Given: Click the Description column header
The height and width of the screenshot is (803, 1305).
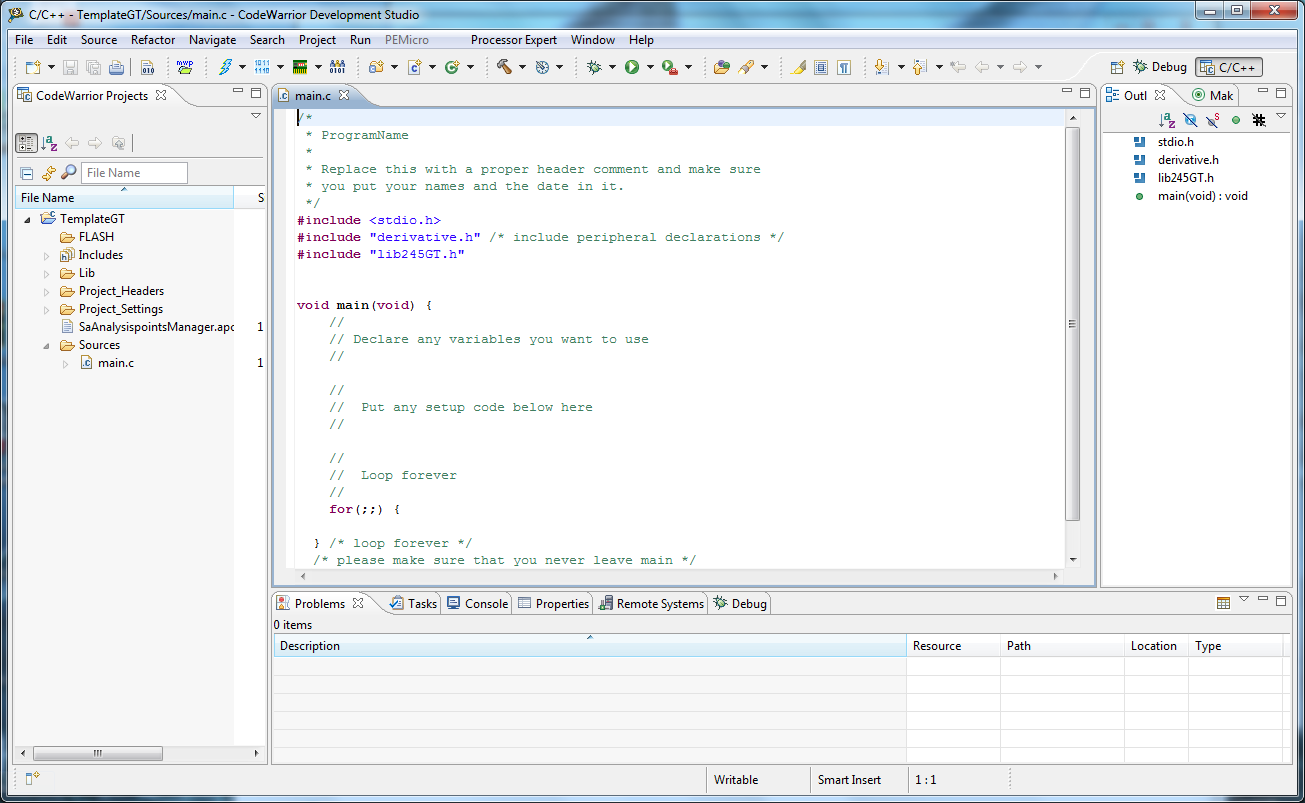Looking at the screenshot, I should [590, 646].
